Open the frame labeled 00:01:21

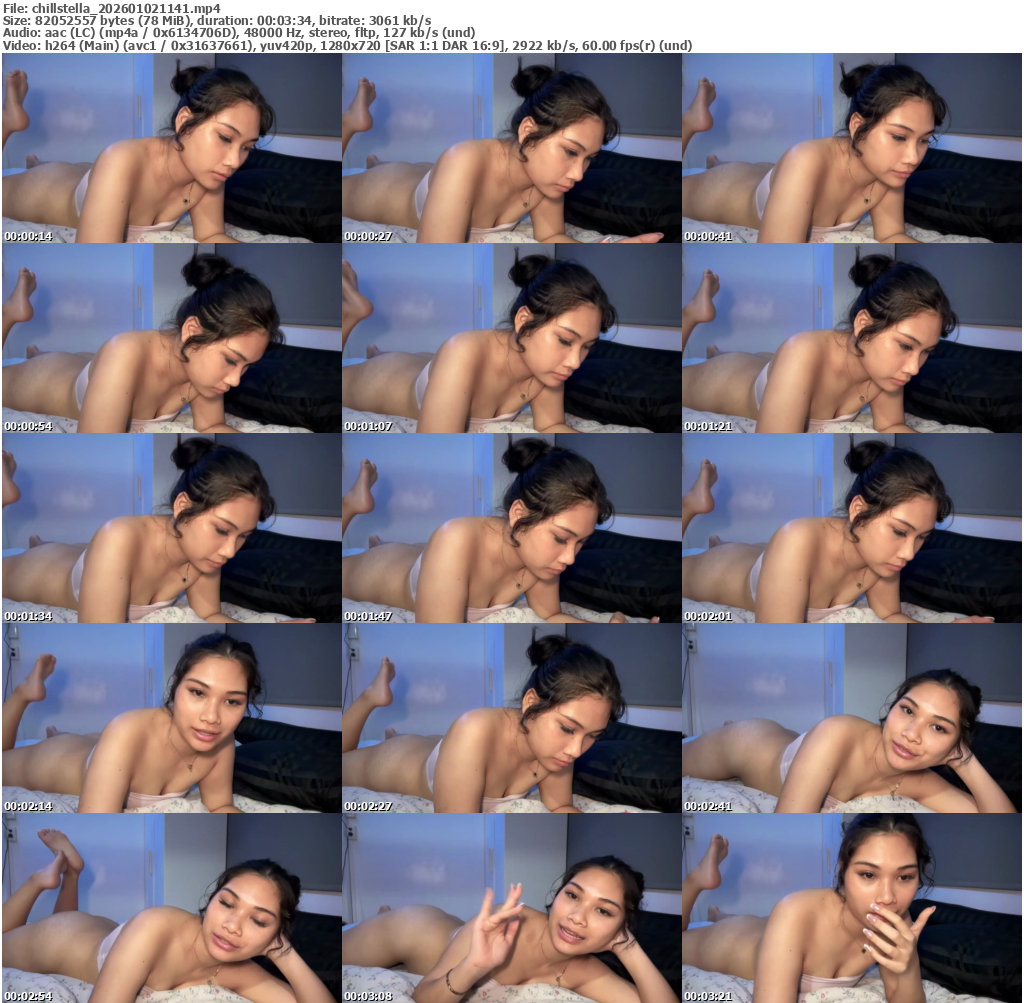click(852, 338)
